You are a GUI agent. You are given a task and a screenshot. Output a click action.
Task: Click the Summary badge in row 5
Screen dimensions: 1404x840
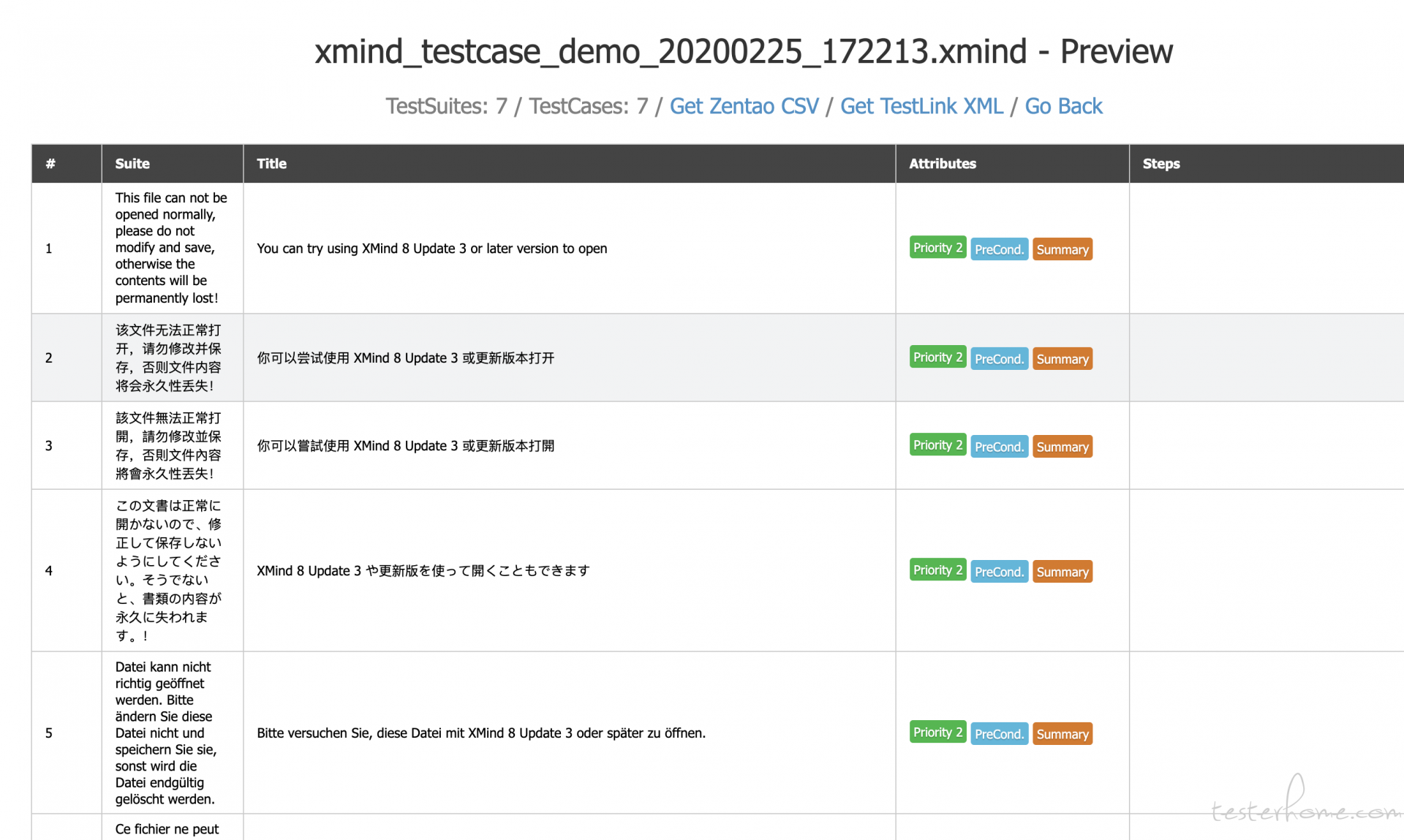click(1063, 734)
